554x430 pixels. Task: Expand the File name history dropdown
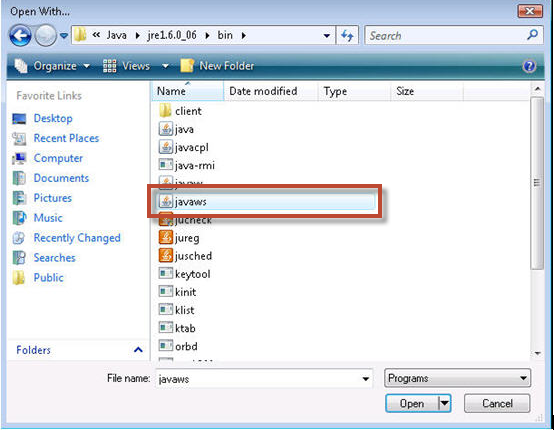click(x=366, y=379)
